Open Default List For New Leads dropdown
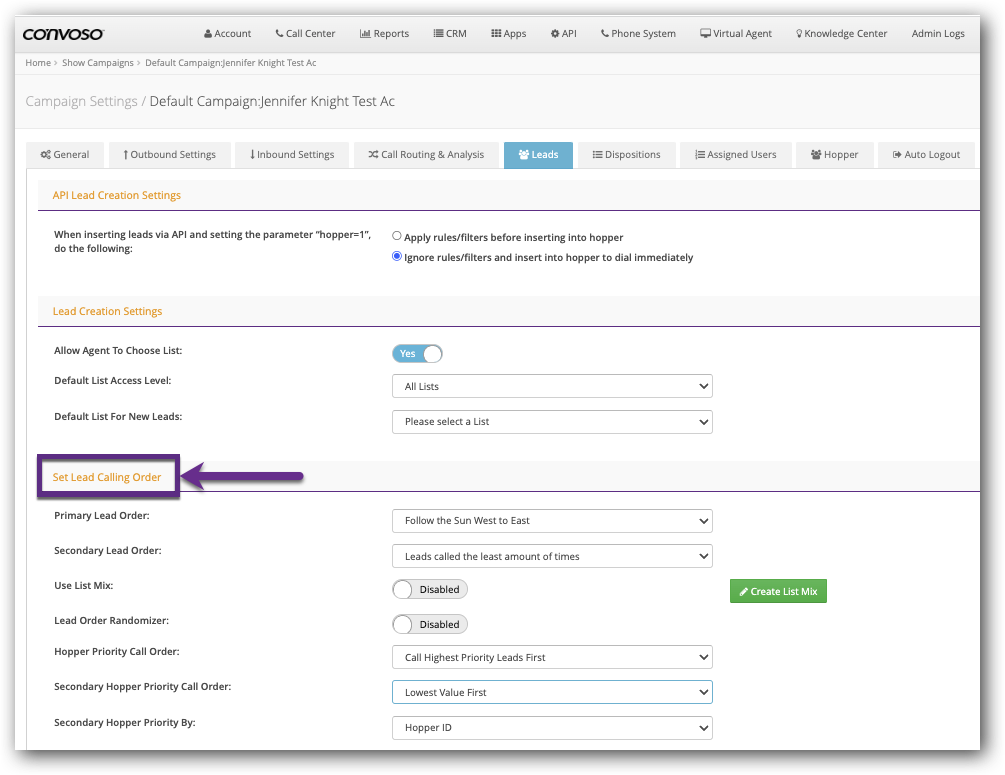 pos(552,422)
